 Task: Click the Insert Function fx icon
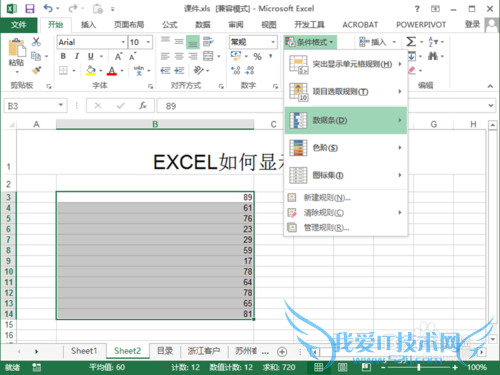143,106
